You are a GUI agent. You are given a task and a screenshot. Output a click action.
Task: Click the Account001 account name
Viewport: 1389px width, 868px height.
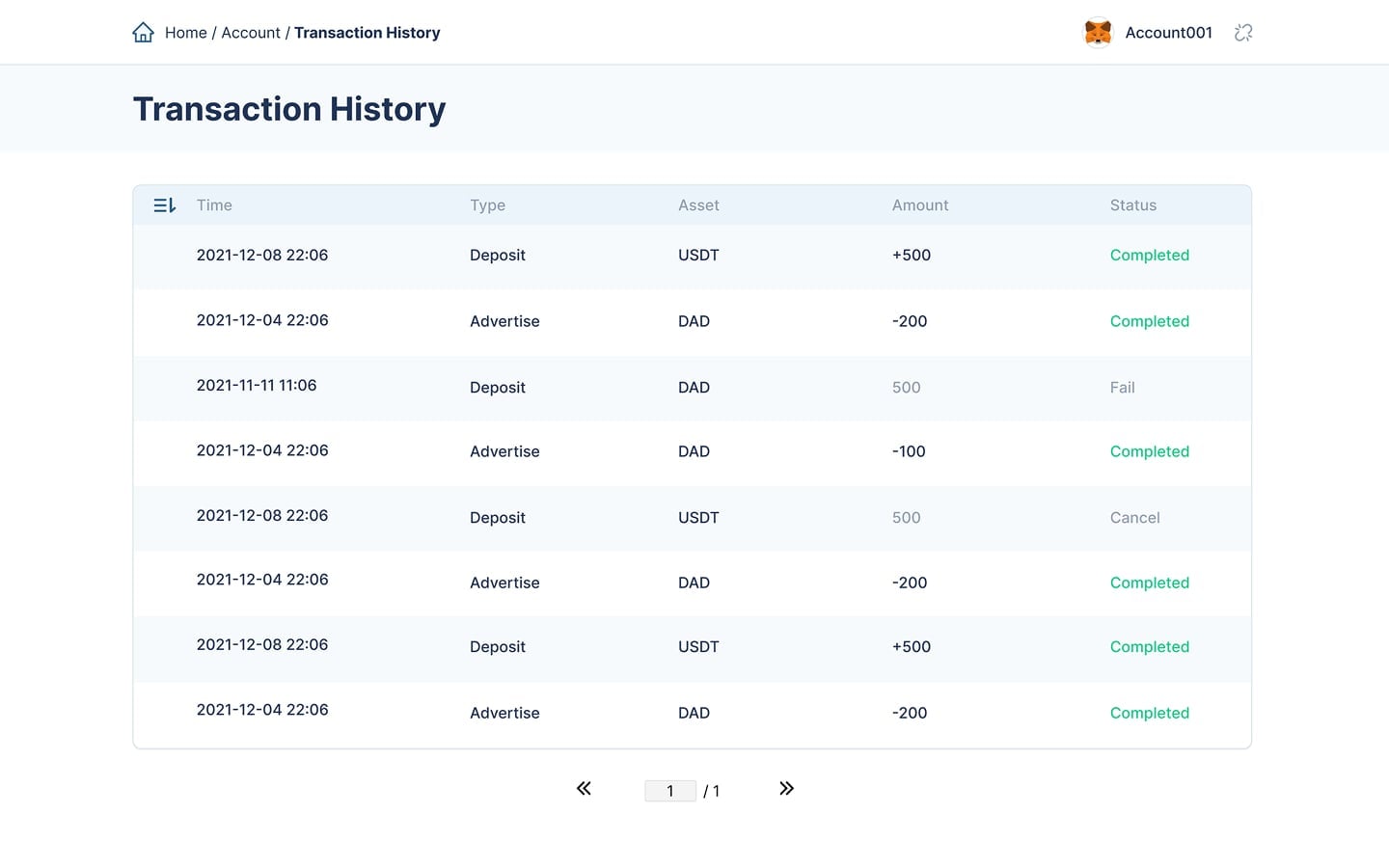point(1169,33)
